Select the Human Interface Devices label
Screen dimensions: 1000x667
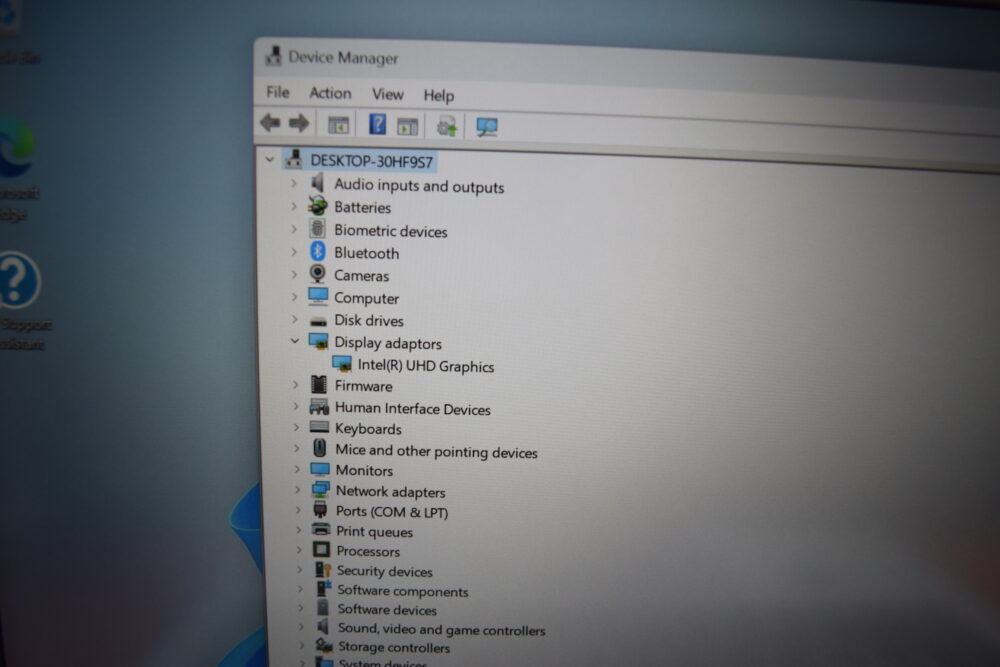click(413, 409)
